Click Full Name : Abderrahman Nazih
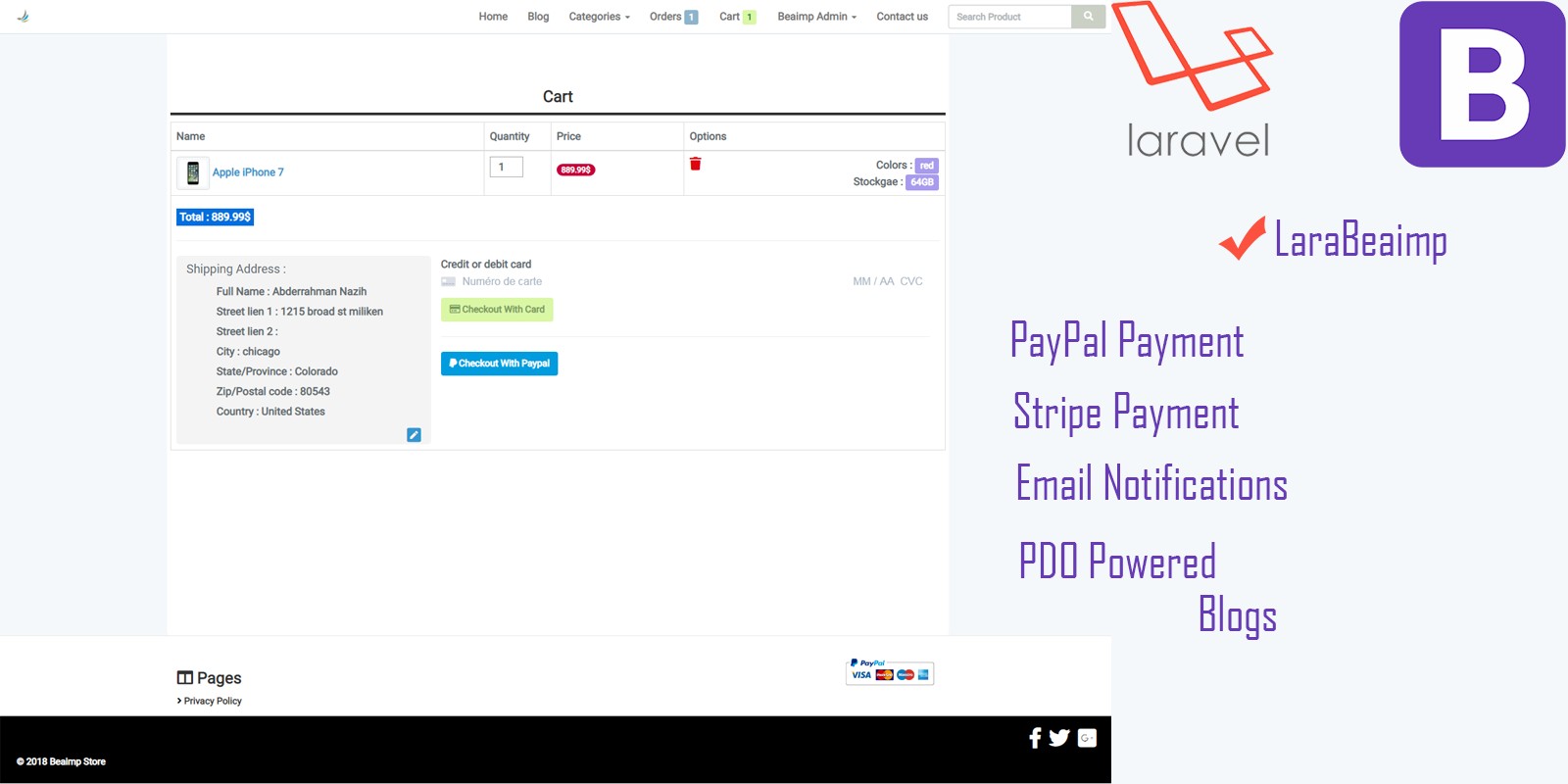This screenshot has width=1568, height=784. pos(292,292)
